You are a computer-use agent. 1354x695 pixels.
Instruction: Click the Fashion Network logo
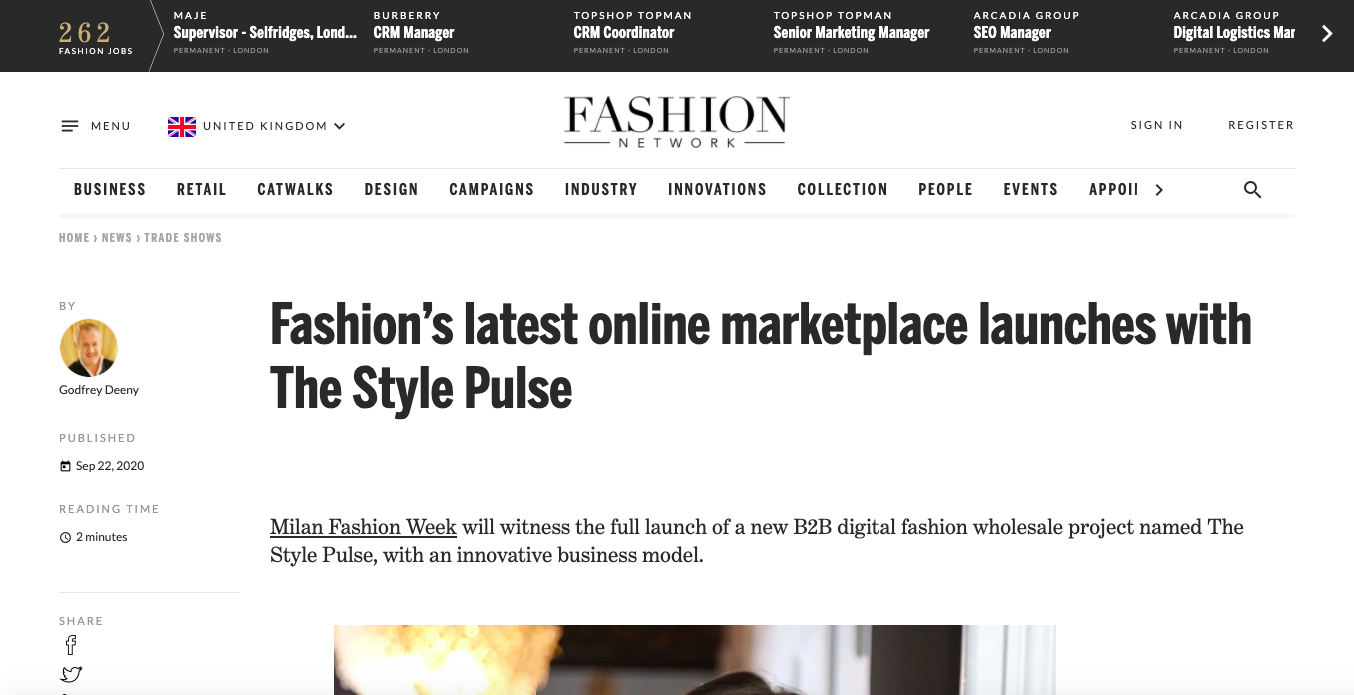coord(677,123)
